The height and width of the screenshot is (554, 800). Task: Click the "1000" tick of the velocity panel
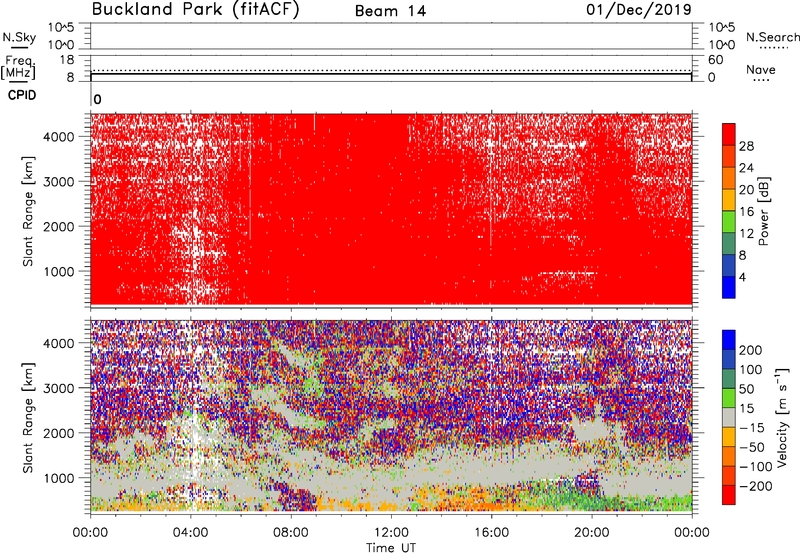pos(58,478)
